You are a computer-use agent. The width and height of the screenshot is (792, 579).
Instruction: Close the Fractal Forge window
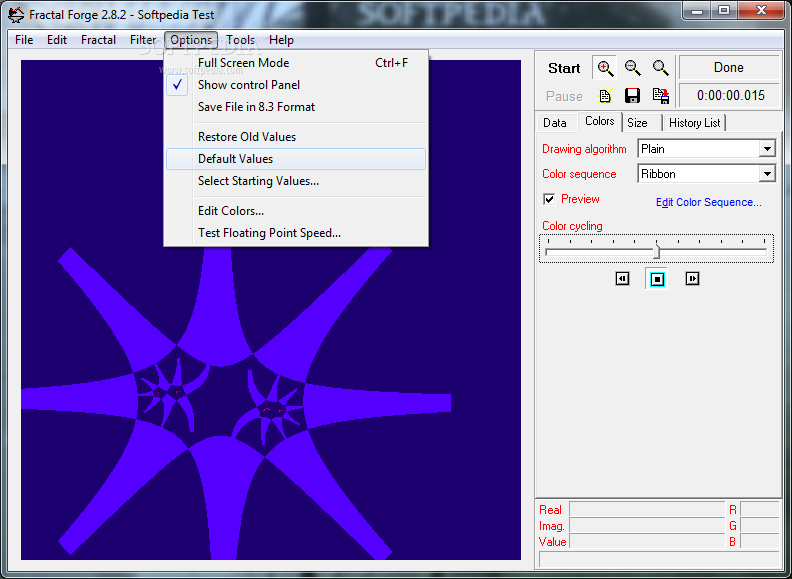(x=761, y=11)
